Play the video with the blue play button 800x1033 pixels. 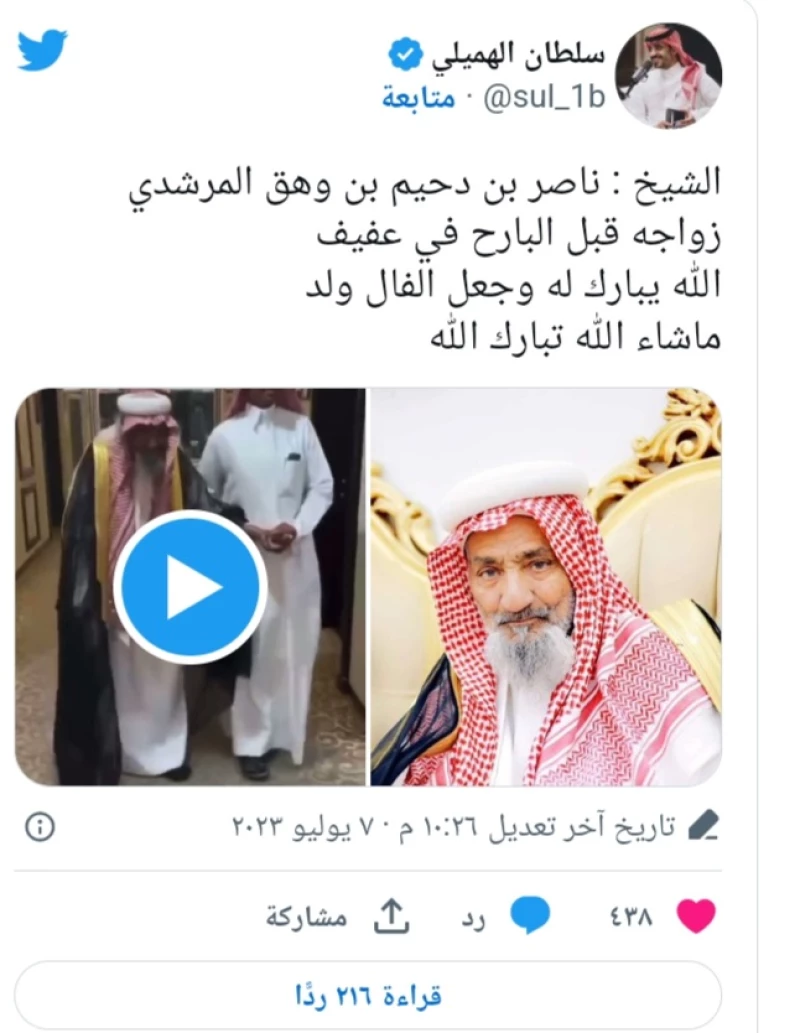click(x=190, y=586)
